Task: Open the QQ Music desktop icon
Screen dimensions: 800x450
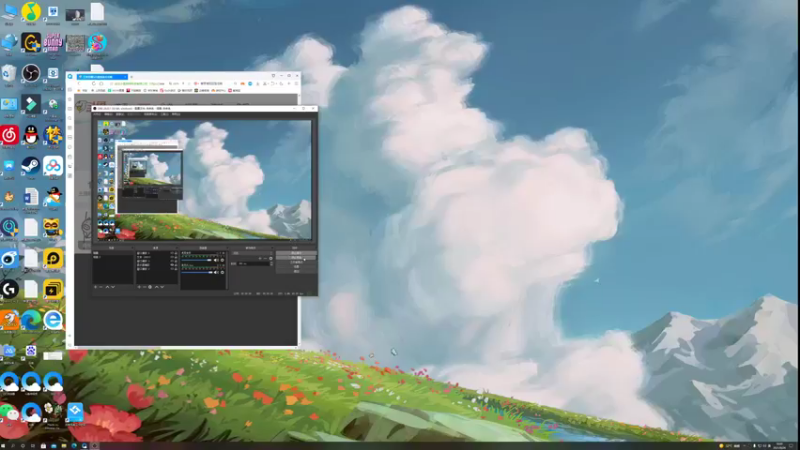Action: coord(31,11)
